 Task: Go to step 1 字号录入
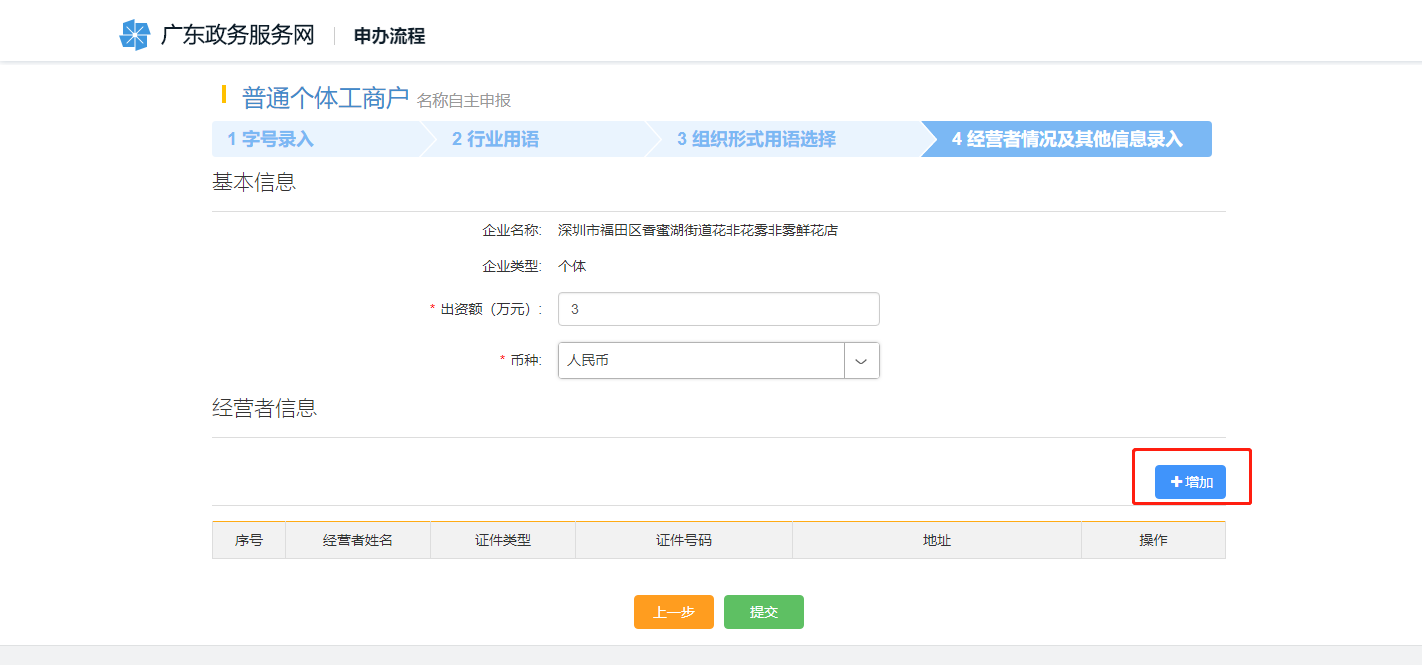pyautogui.click(x=271, y=139)
